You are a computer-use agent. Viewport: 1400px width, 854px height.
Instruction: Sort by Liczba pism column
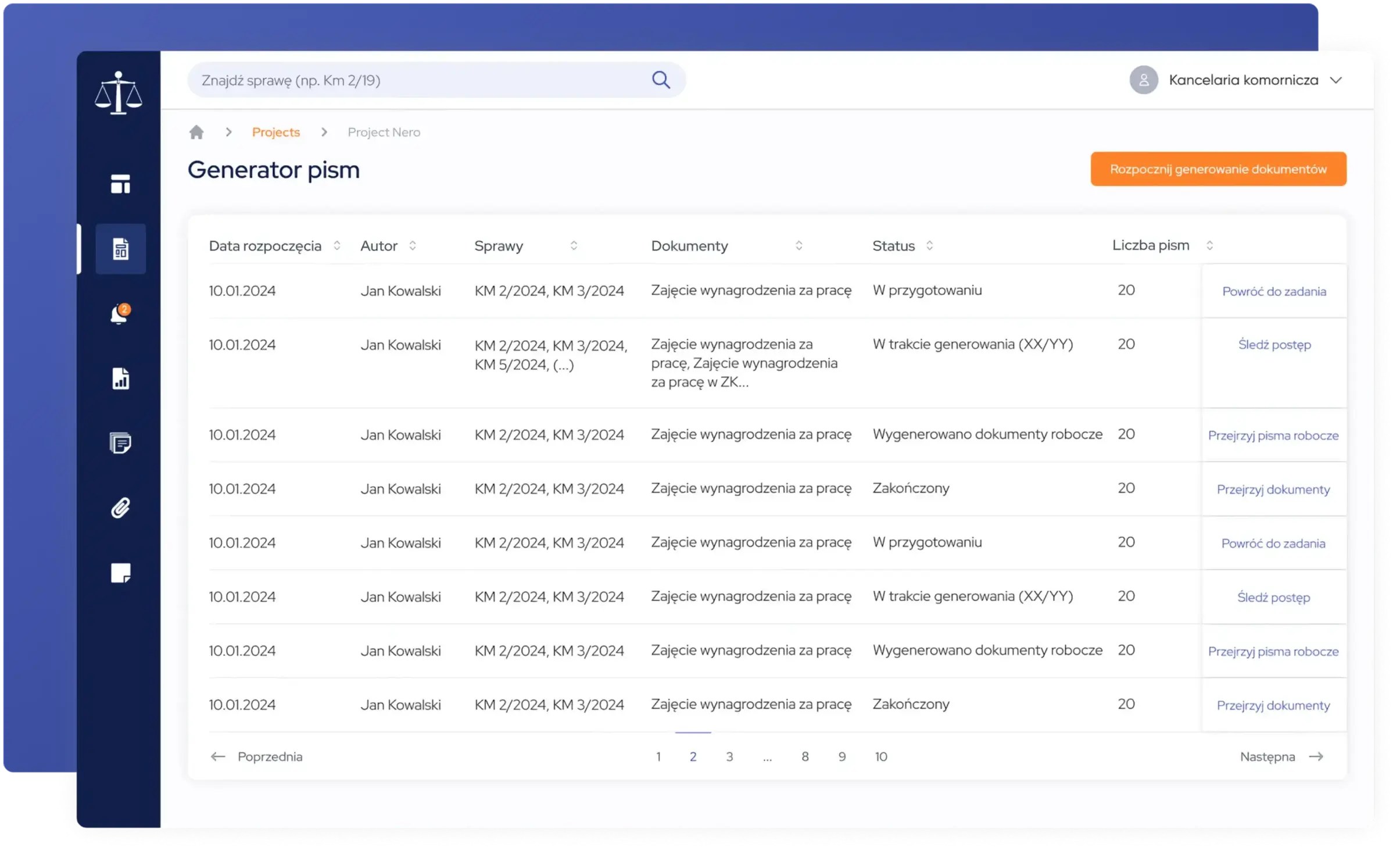1209,245
